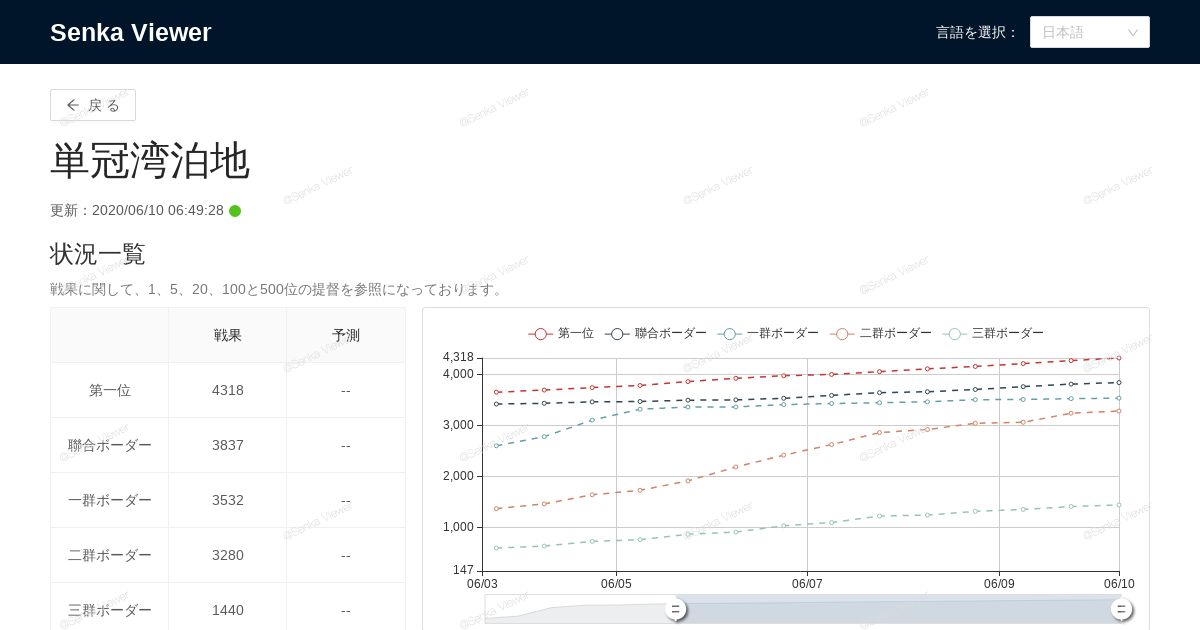Click the right zoom slider handle
1200x630 pixels.
[x=1122, y=609]
